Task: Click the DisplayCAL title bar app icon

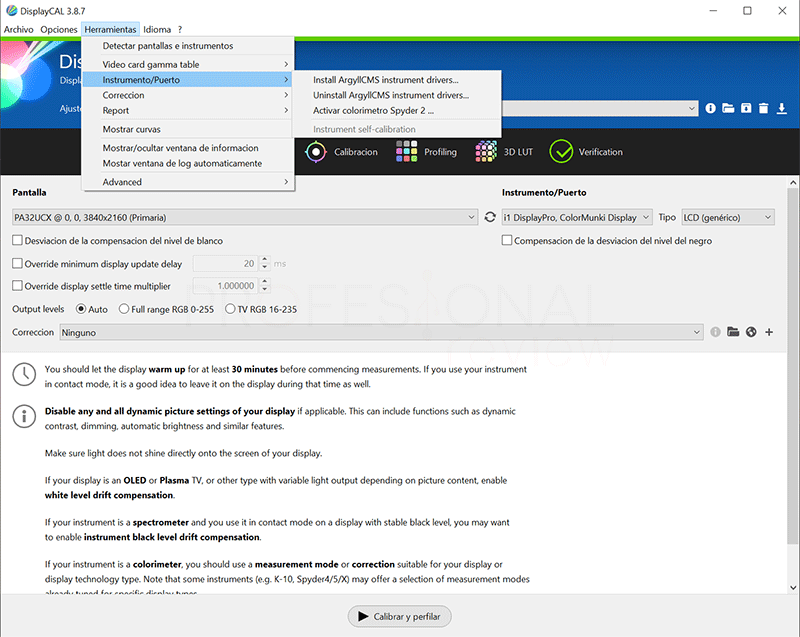Action: coord(11,11)
